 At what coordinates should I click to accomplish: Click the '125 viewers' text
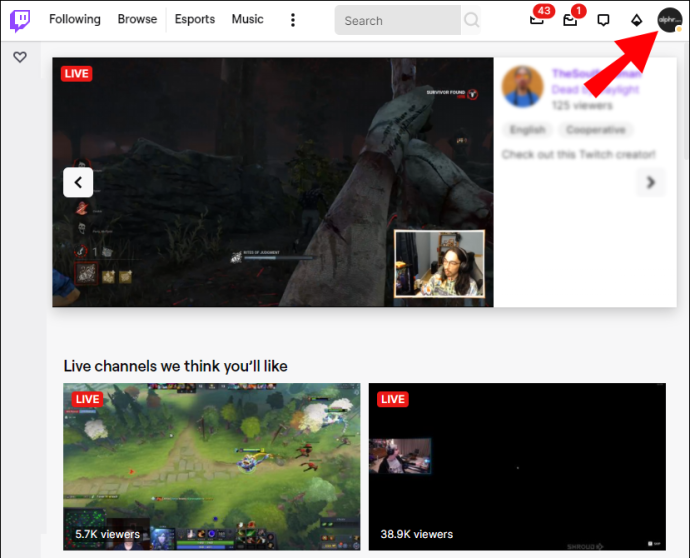pos(582,106)
